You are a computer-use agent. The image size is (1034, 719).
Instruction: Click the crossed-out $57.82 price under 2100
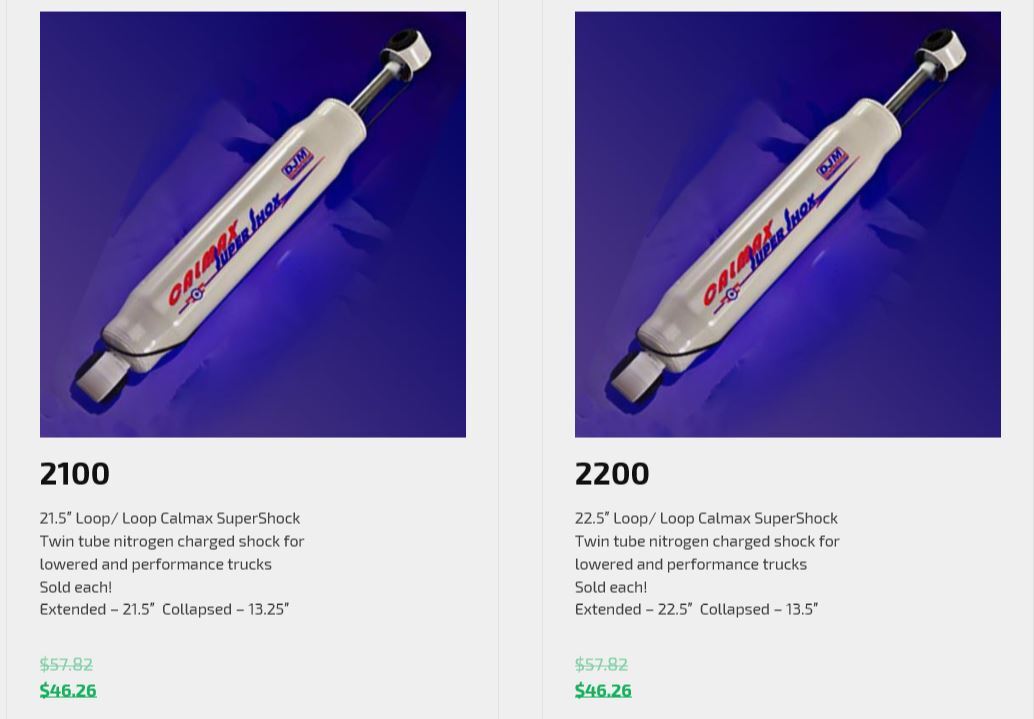(66, 664)
